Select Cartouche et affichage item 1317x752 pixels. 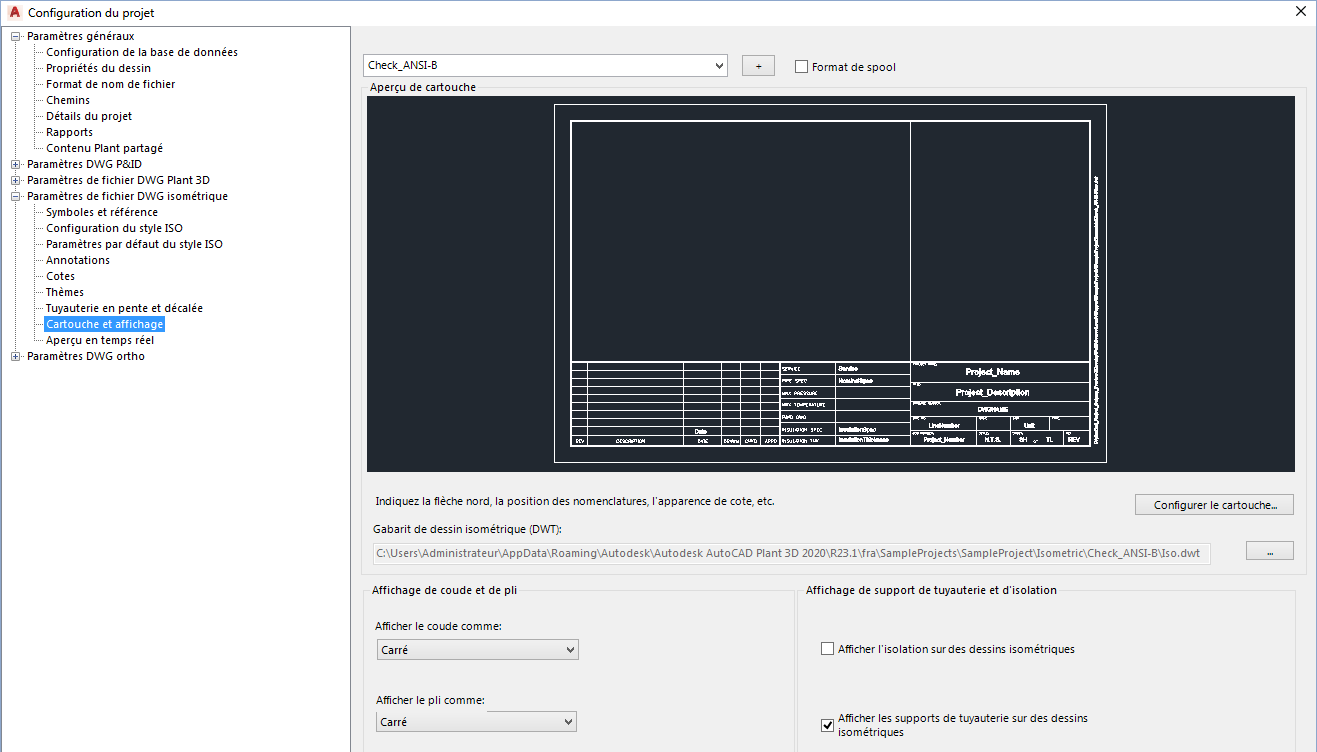click(x=105, y=324)
